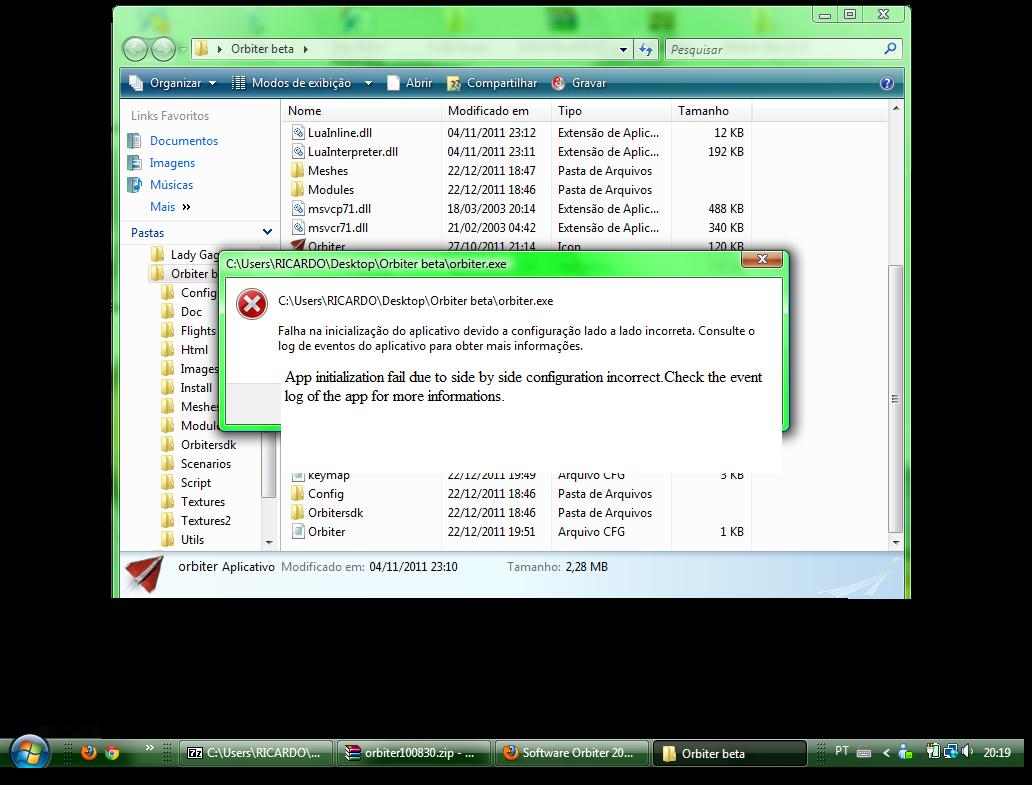Click the search magnifier icon

pyautogui.click(x=890, y=49)
